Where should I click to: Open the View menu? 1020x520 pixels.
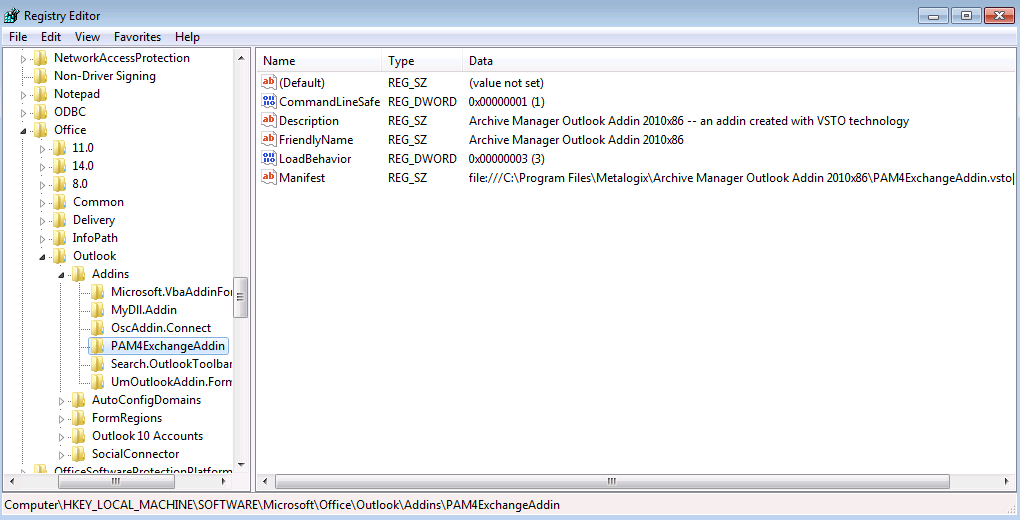(x=87, y=37)
